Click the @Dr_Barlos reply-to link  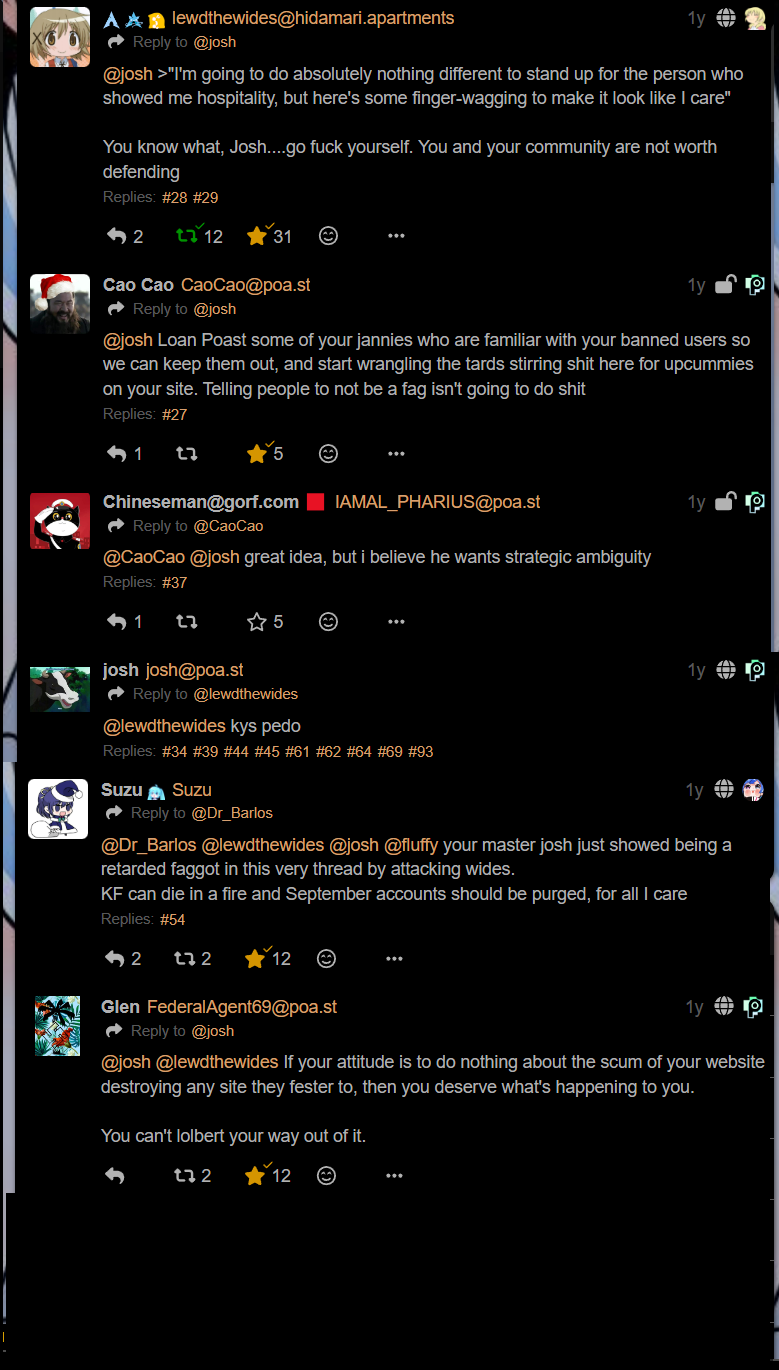(232, 813)
